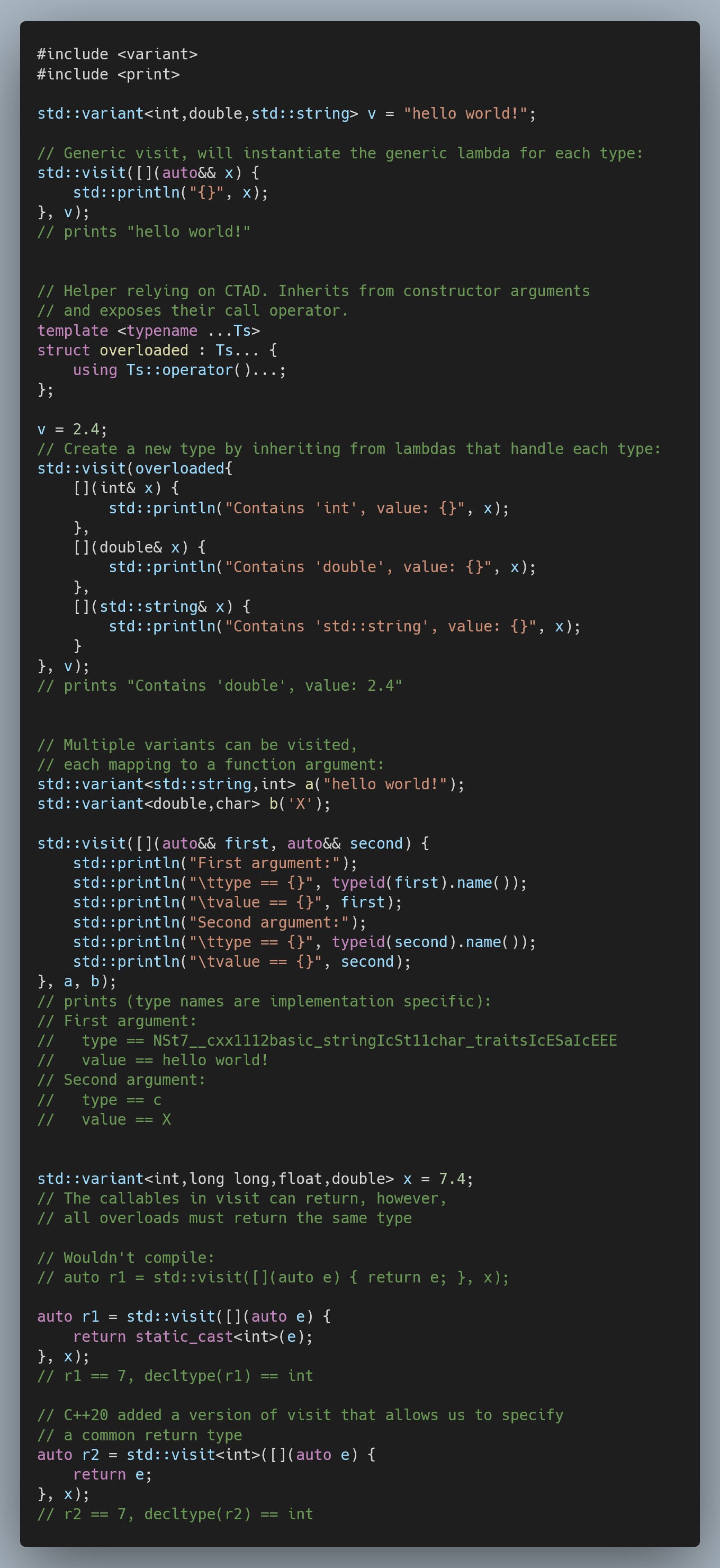
Task: Click the line println("\tvalue == {}", second)
Action: coord(242,962)
